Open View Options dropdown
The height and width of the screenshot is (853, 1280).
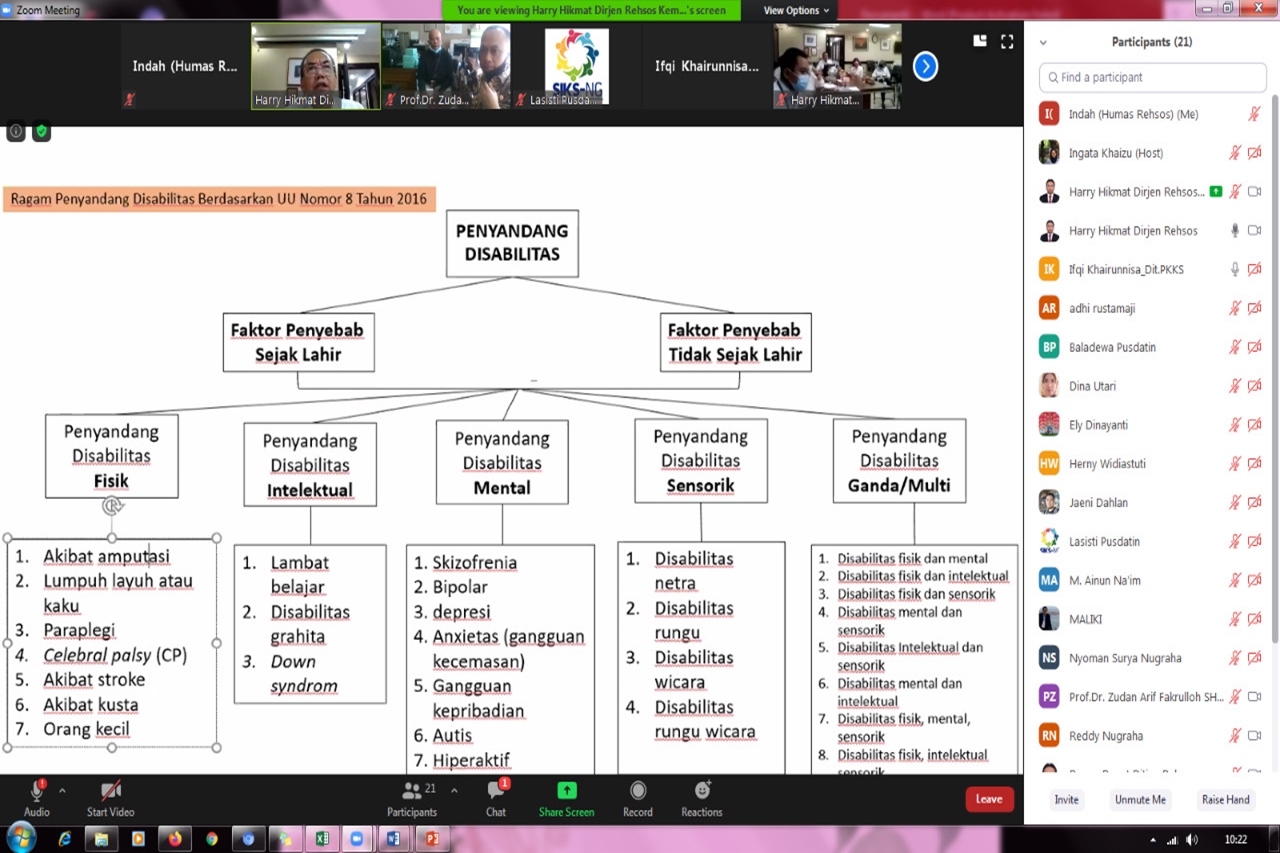tap(796, 10)
